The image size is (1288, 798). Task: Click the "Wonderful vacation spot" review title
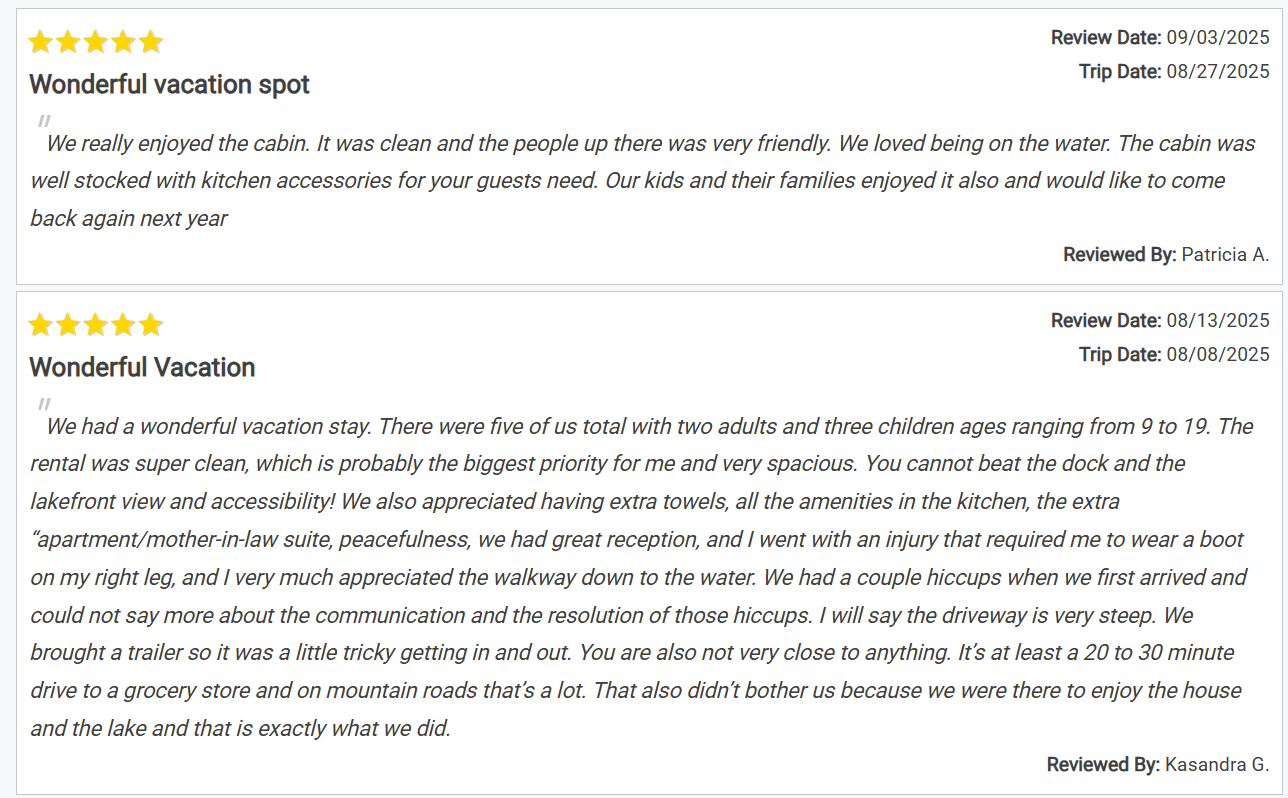pyautogui.click(x=169, y=85)
